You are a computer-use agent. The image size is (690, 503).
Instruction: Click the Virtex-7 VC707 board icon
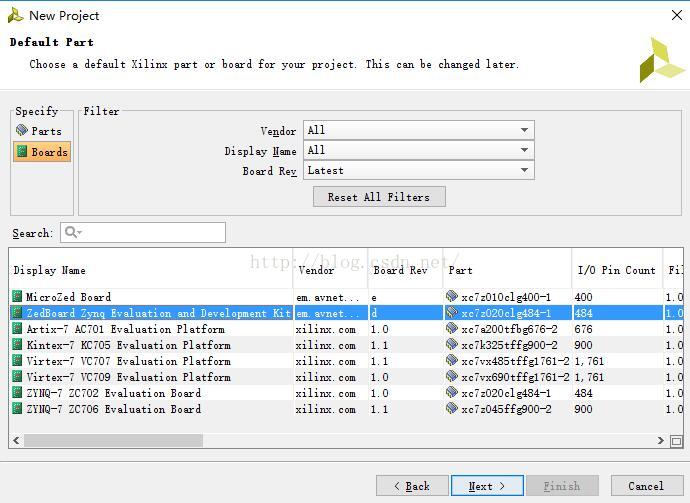tap(17, 361)
